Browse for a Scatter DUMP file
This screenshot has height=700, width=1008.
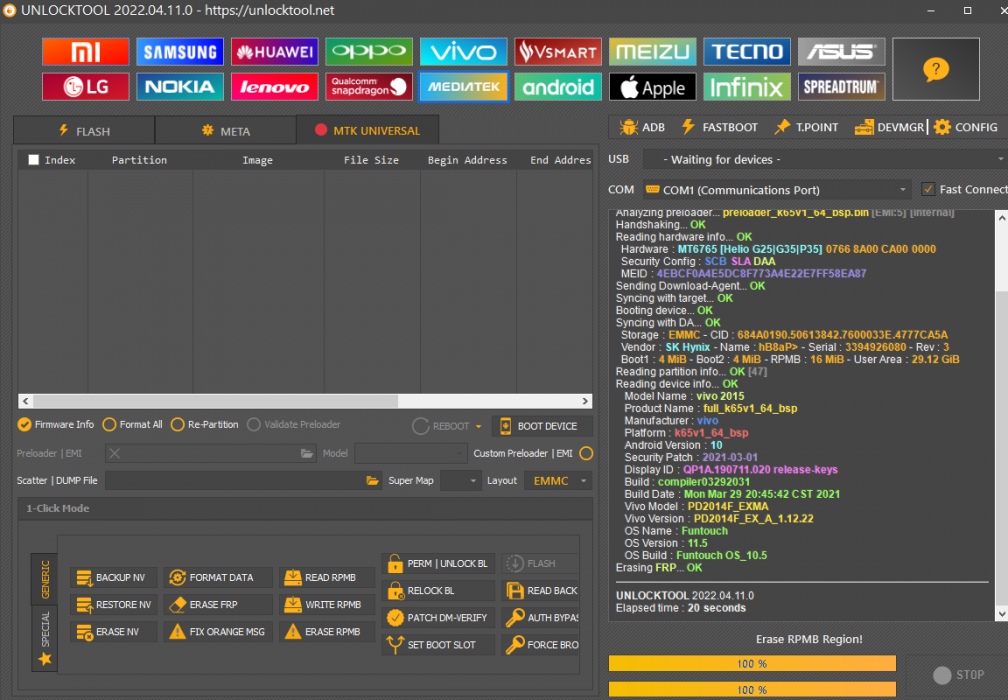point(372,481)
